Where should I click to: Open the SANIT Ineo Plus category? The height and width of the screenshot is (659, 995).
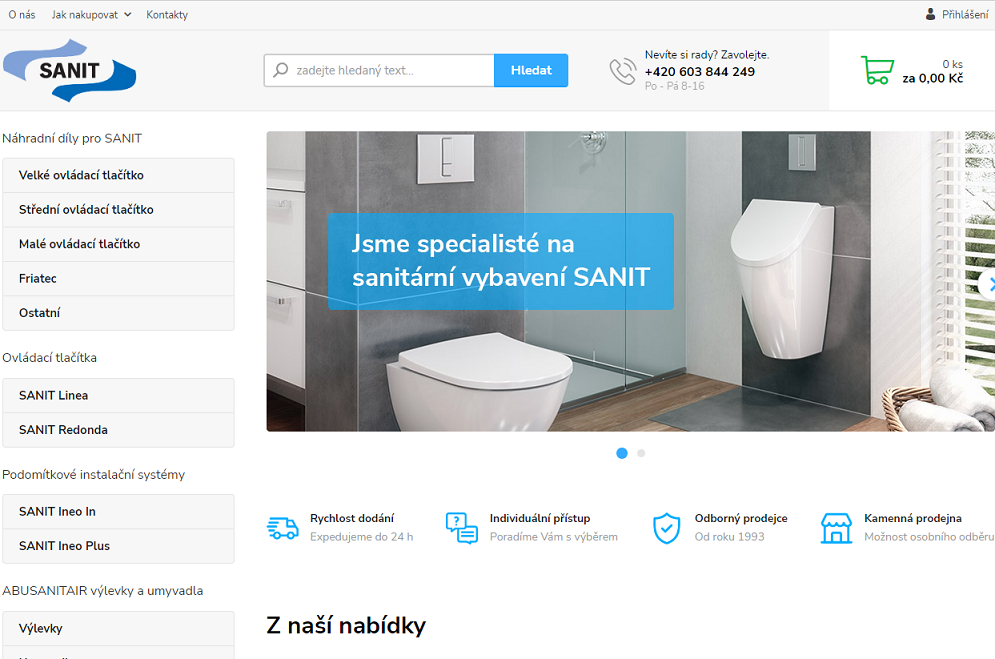click(118, 546)
